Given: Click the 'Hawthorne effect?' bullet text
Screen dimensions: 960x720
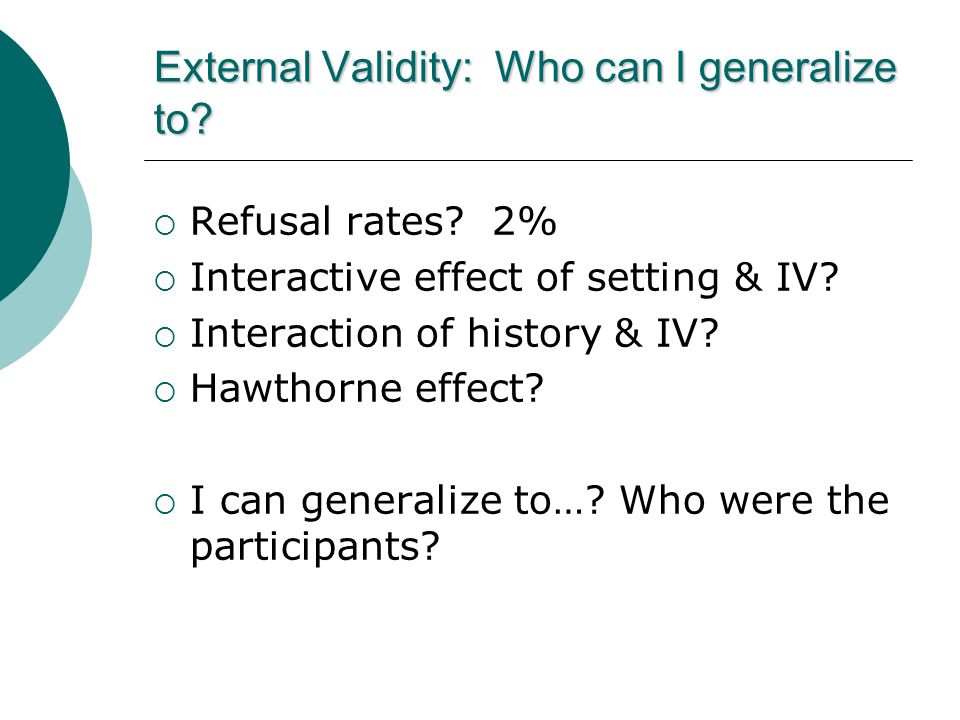Looking at the screenshot, I should (x=367, y=388).
